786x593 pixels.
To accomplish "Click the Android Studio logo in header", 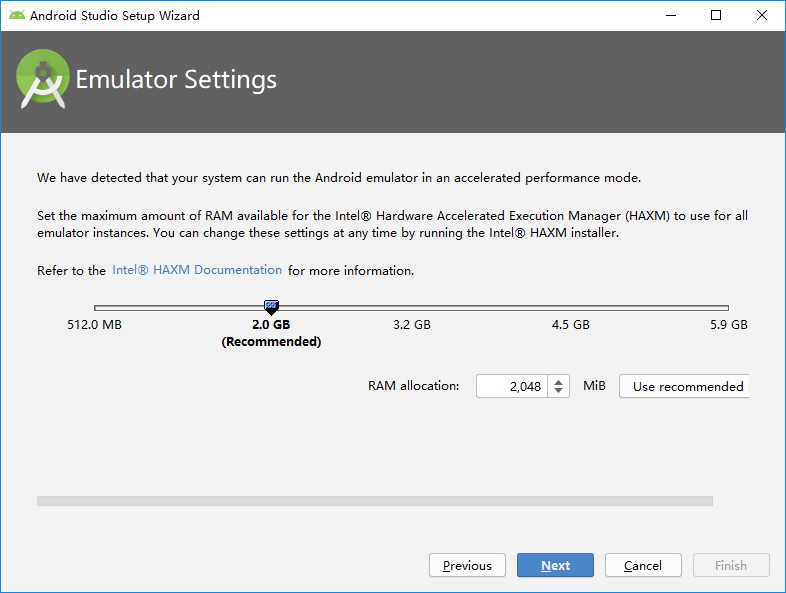I will pyautogui.click(x=43, y=79).
